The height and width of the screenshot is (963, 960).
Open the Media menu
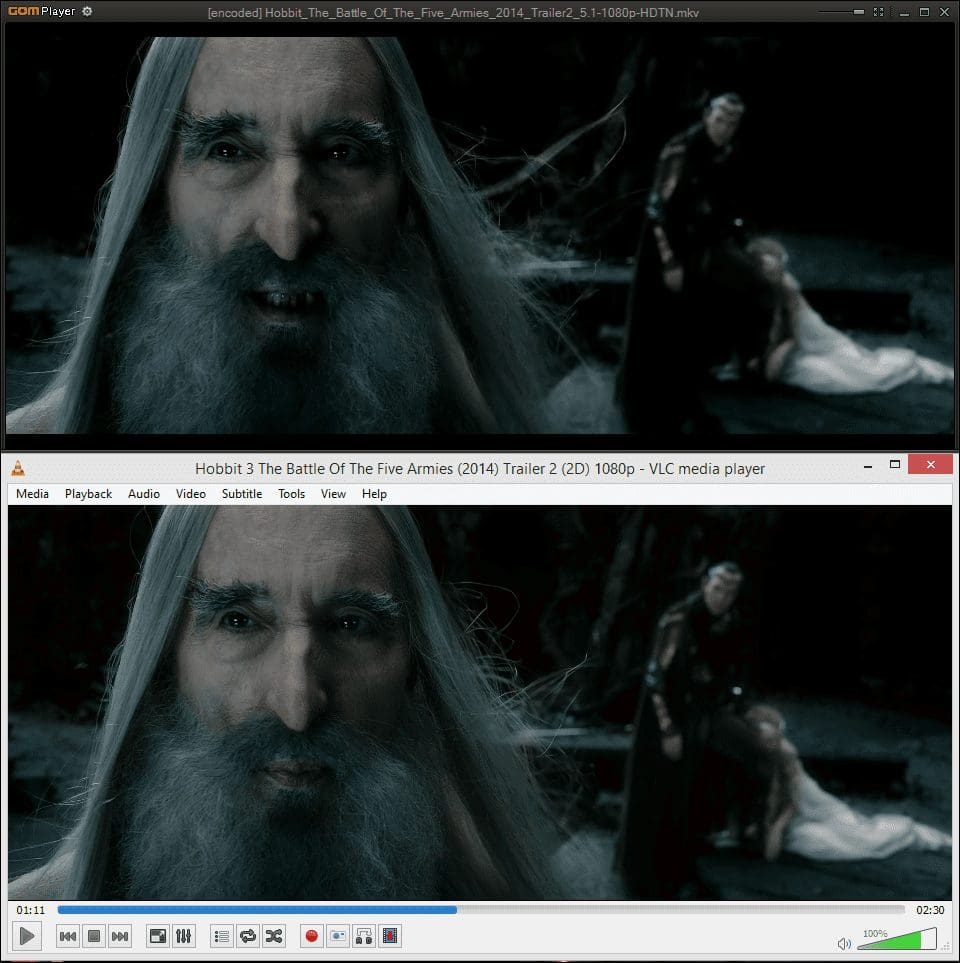click(x=33, y=494)
